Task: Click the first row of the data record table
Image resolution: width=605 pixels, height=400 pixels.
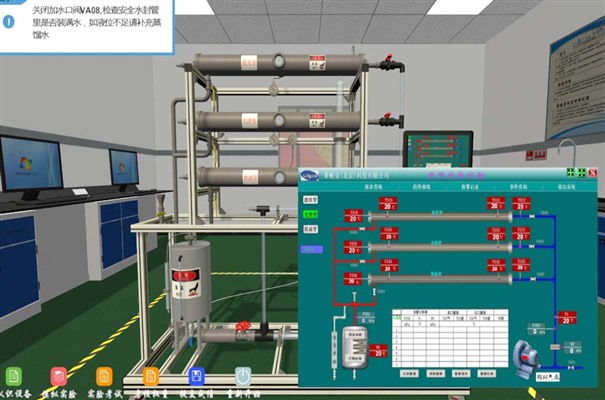Action: click(x=450, y=331)
